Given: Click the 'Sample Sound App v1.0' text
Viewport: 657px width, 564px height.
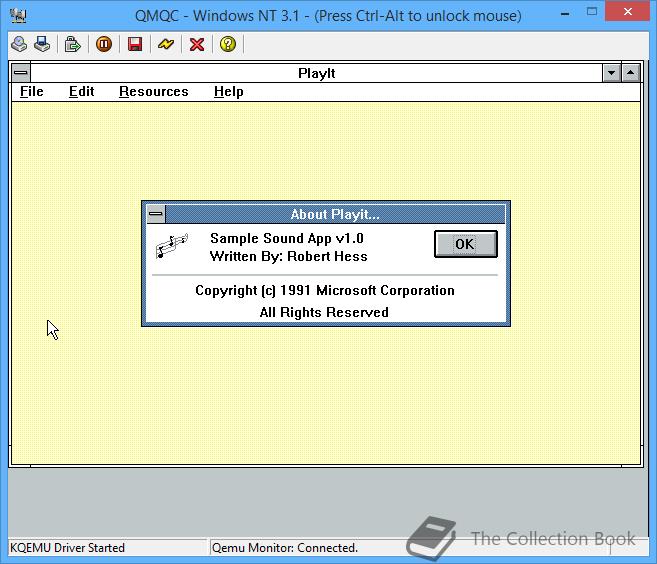Looking at the screenshot, I should tap(287, 238).
